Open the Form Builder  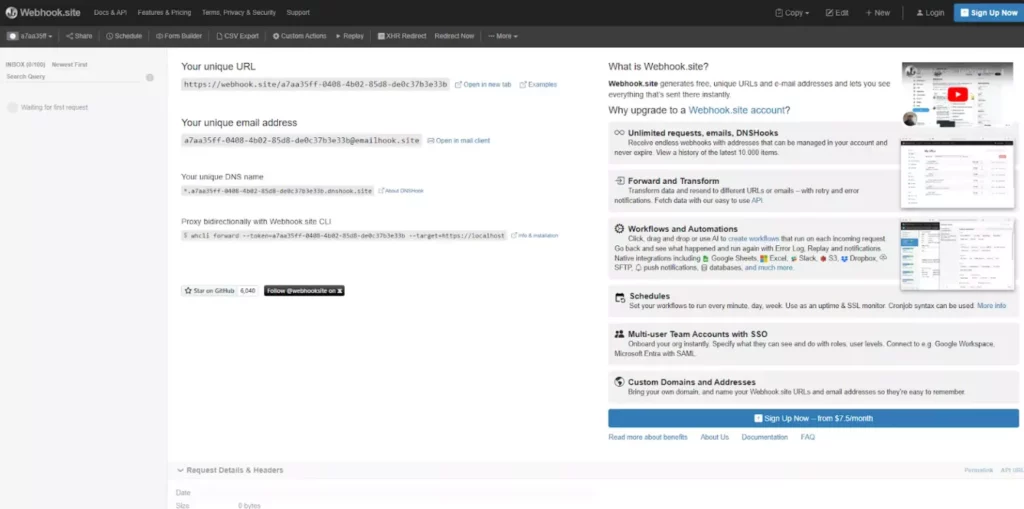point(179,36)
